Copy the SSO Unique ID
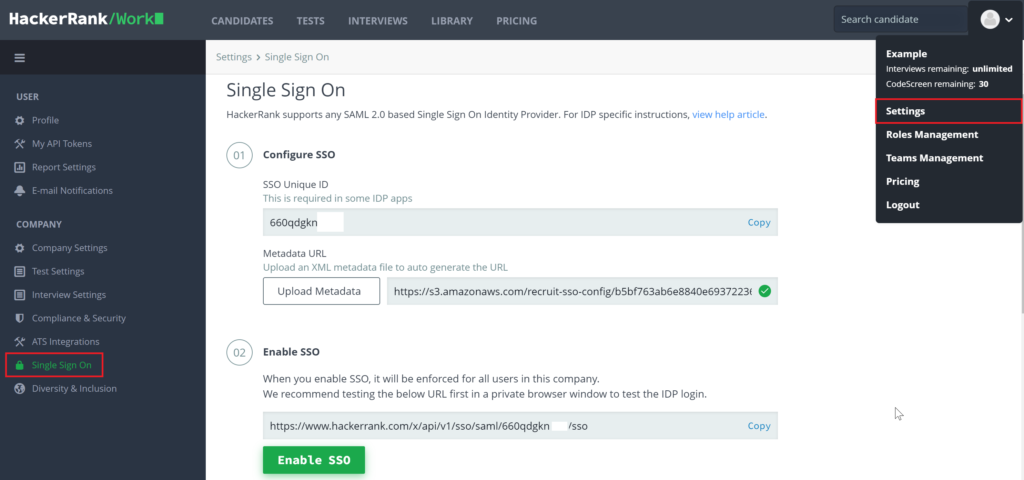 point(759,222)
